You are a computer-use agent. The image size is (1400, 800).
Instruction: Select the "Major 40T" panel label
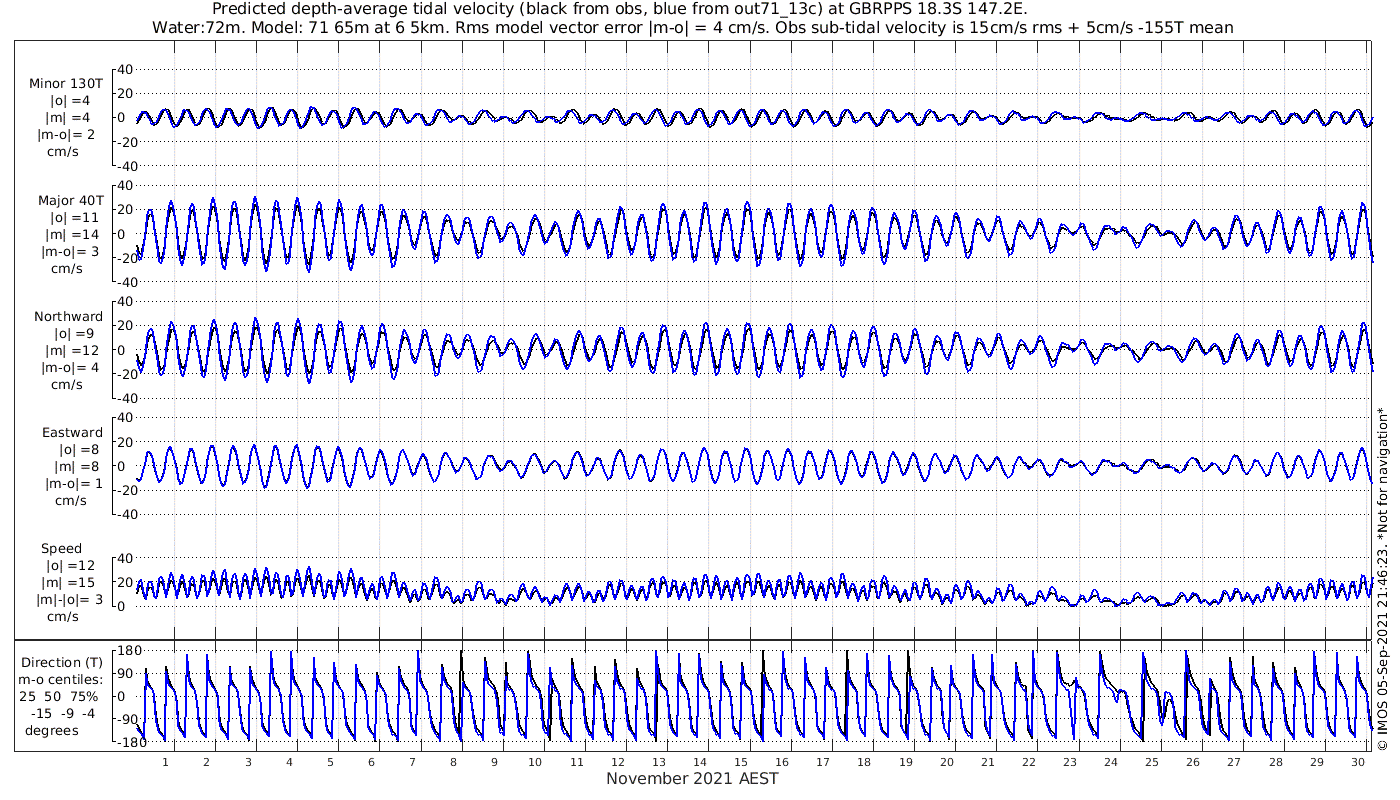coord(69,200)
